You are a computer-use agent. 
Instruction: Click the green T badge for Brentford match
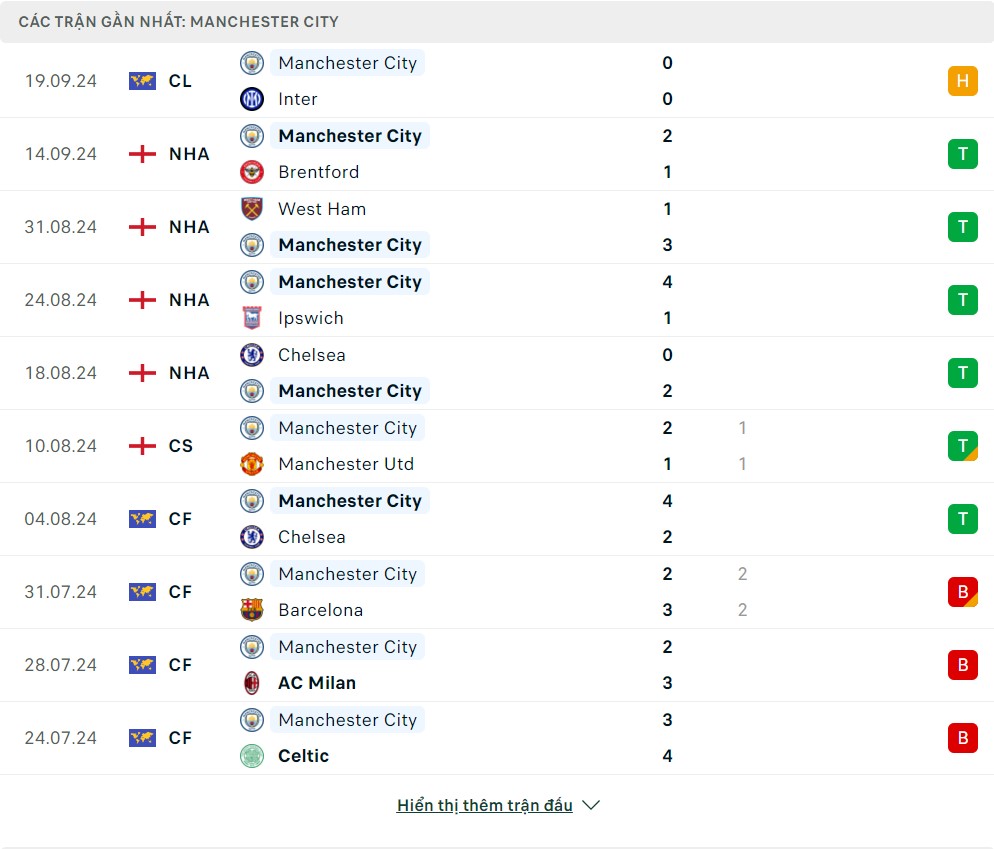pyautogui.click(x=962, y=154)
